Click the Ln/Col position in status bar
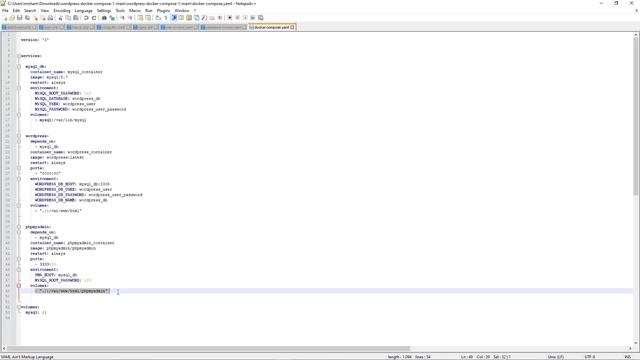The image size is (640, 360). click(486, 357)
